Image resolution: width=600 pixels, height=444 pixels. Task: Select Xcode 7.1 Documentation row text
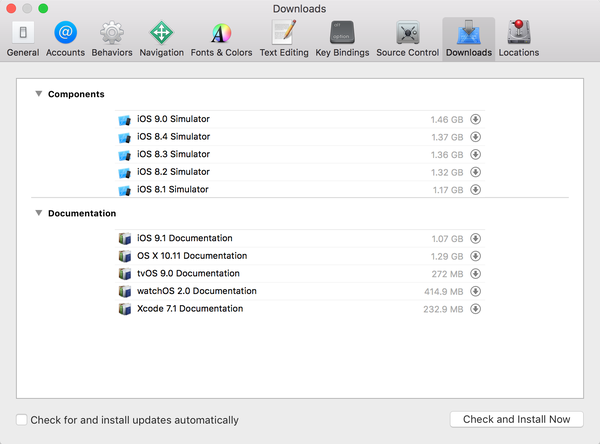[190, 309]
